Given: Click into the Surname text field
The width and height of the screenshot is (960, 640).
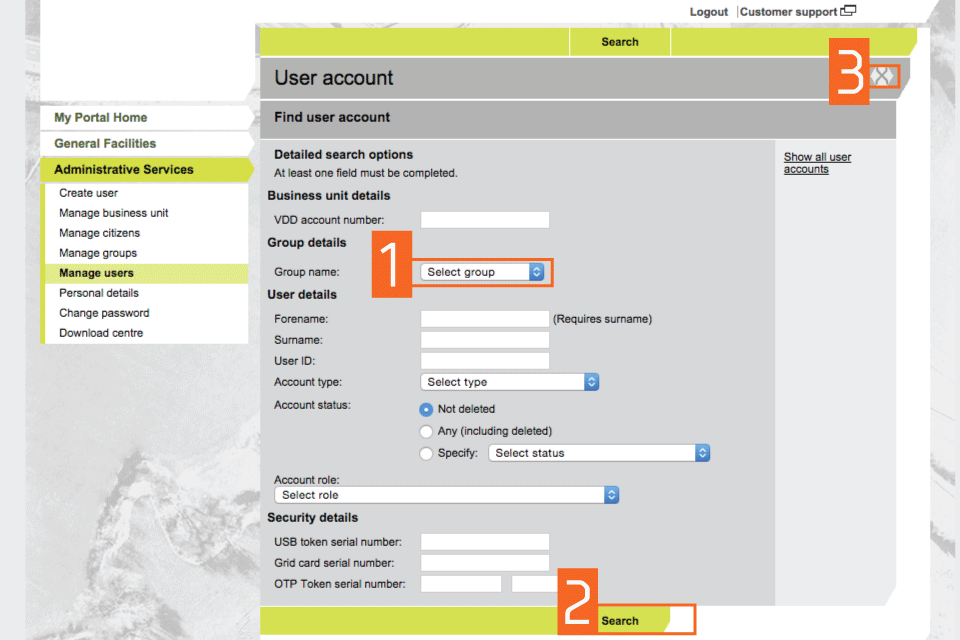Looking at the screenshot, I should [x=485, y=340].
